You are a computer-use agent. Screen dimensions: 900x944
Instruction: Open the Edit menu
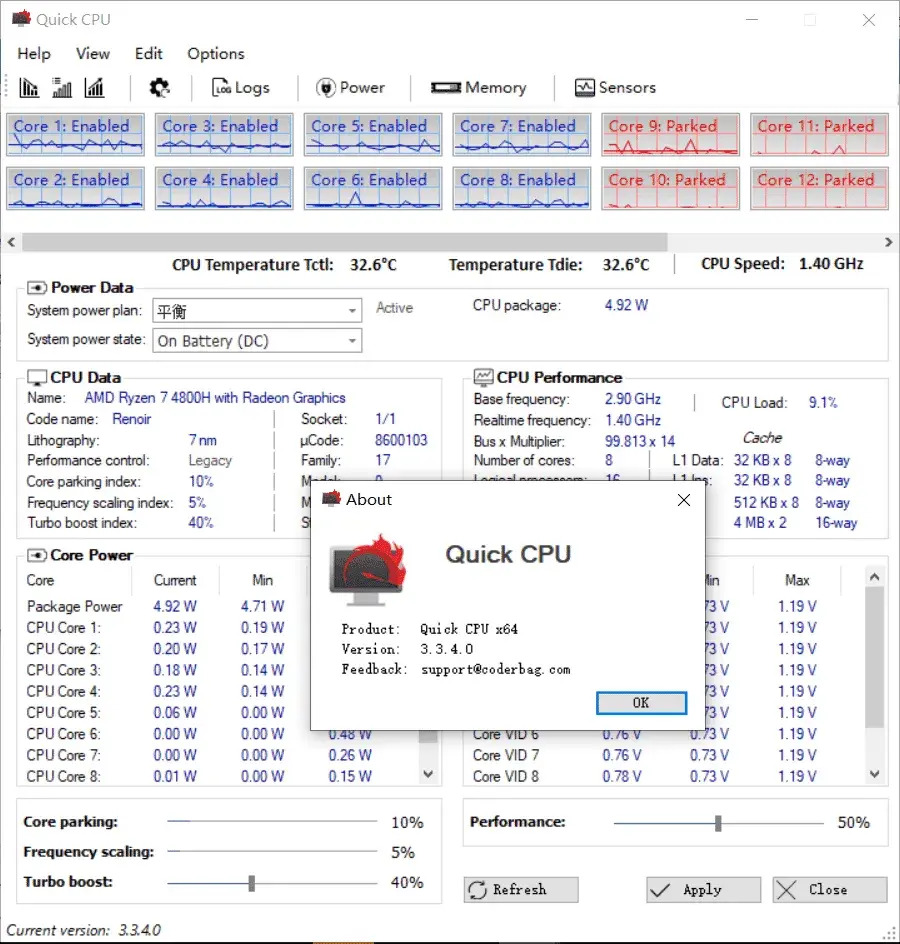(149, 54)
